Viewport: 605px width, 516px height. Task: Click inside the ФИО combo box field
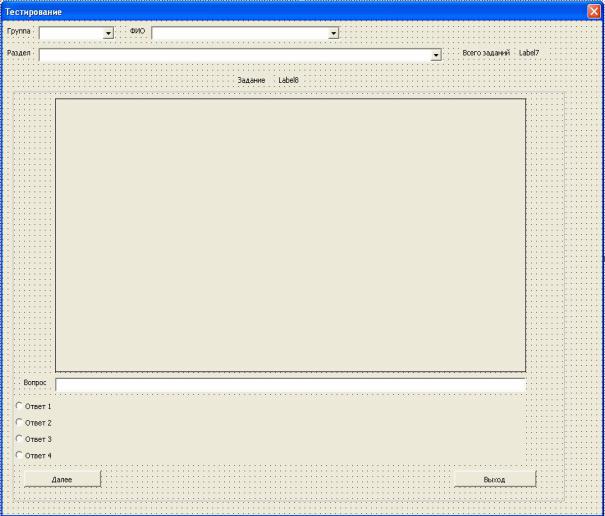(x=239, y=33)
